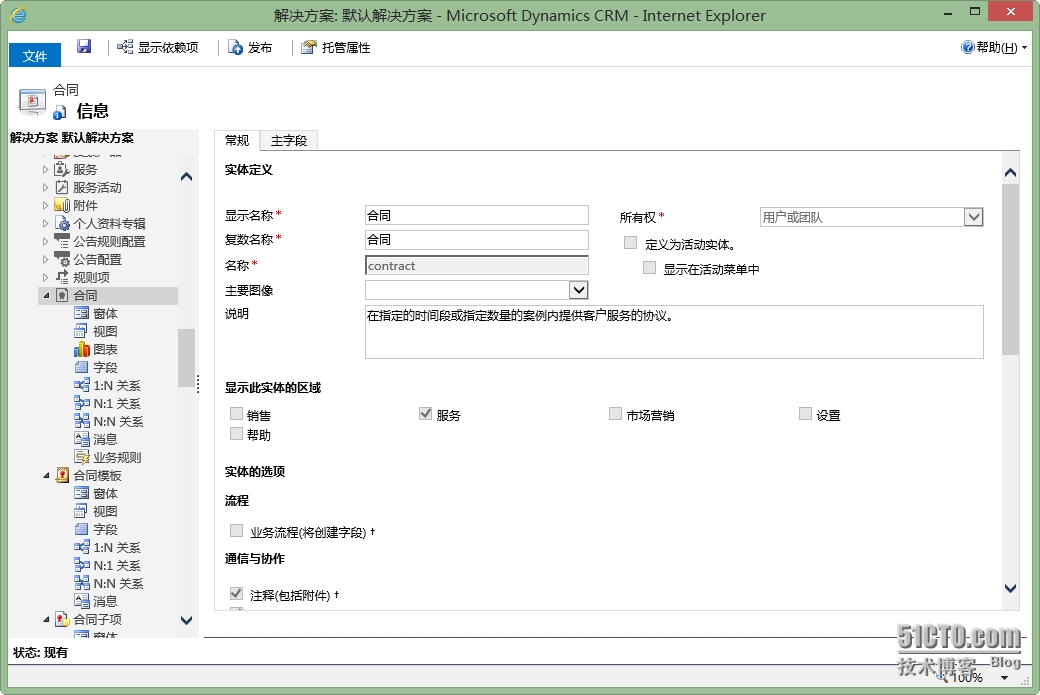Click the form scroll-down arrow
This screenshot has height=695, width=1040.
(1010, 588)
